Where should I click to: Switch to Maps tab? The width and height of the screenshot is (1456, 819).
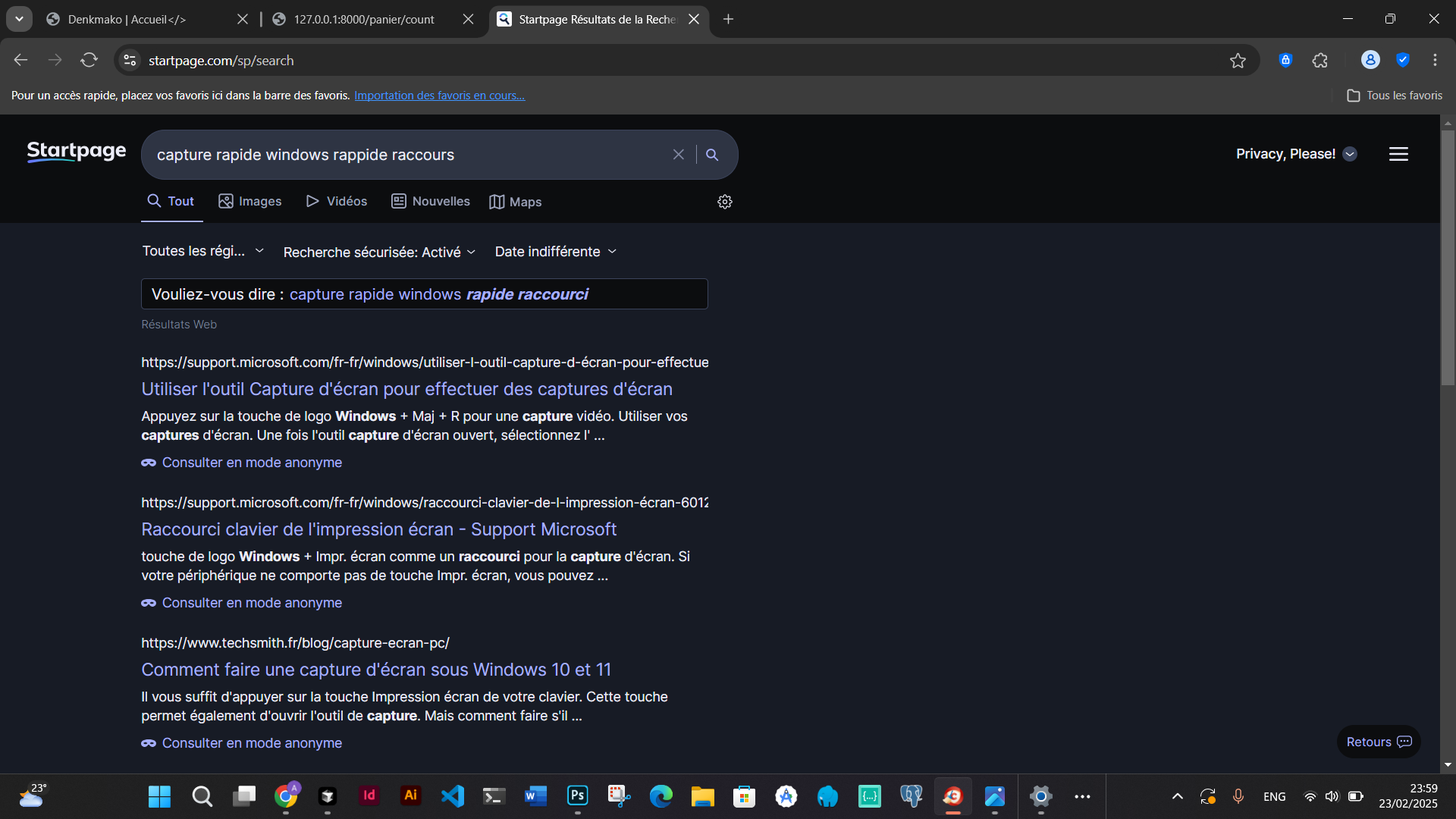[x=516, y=202]
